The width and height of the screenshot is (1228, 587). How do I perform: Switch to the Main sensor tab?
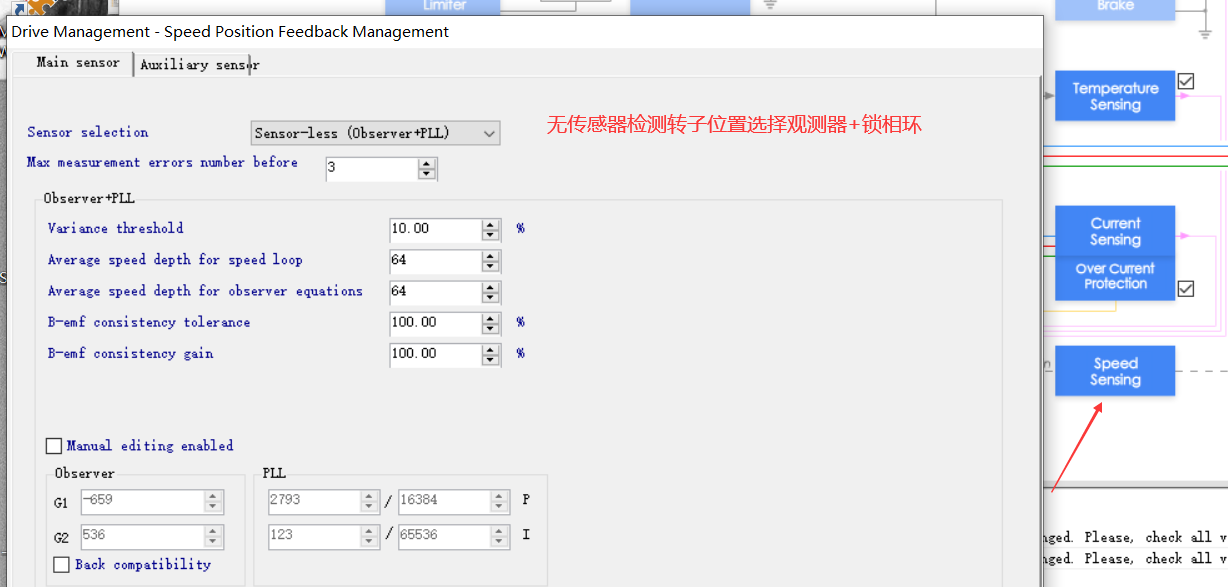click(77, 63)
